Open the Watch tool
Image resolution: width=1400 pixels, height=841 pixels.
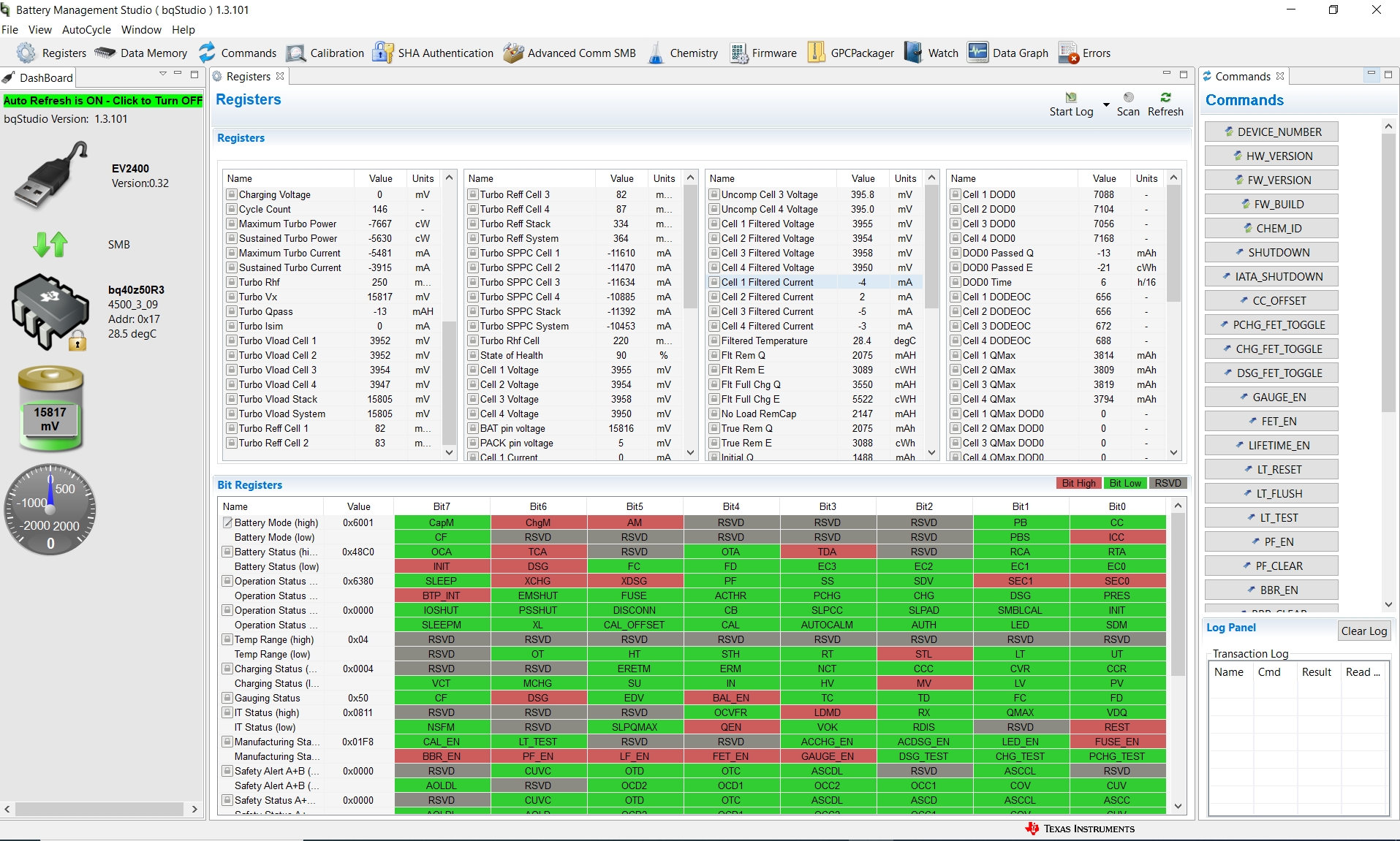coord(931,53)
